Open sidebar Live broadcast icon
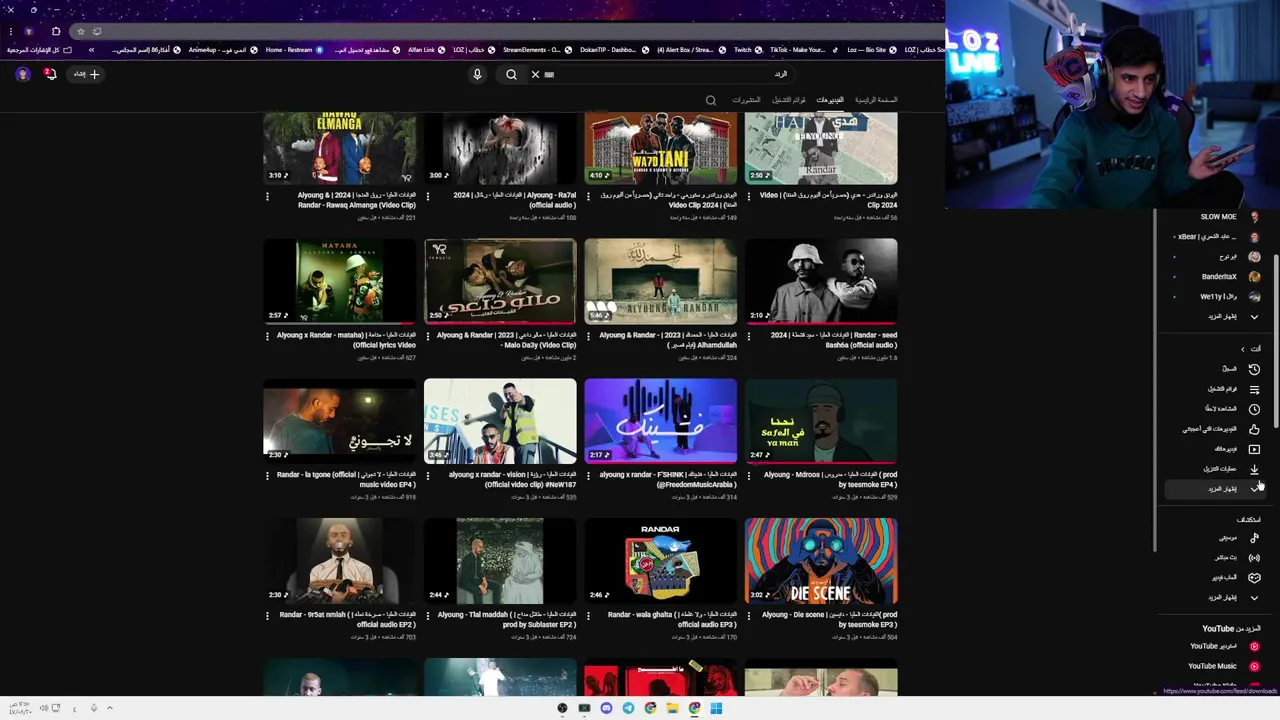The image size is (1280, 720). coord(1254,558)
